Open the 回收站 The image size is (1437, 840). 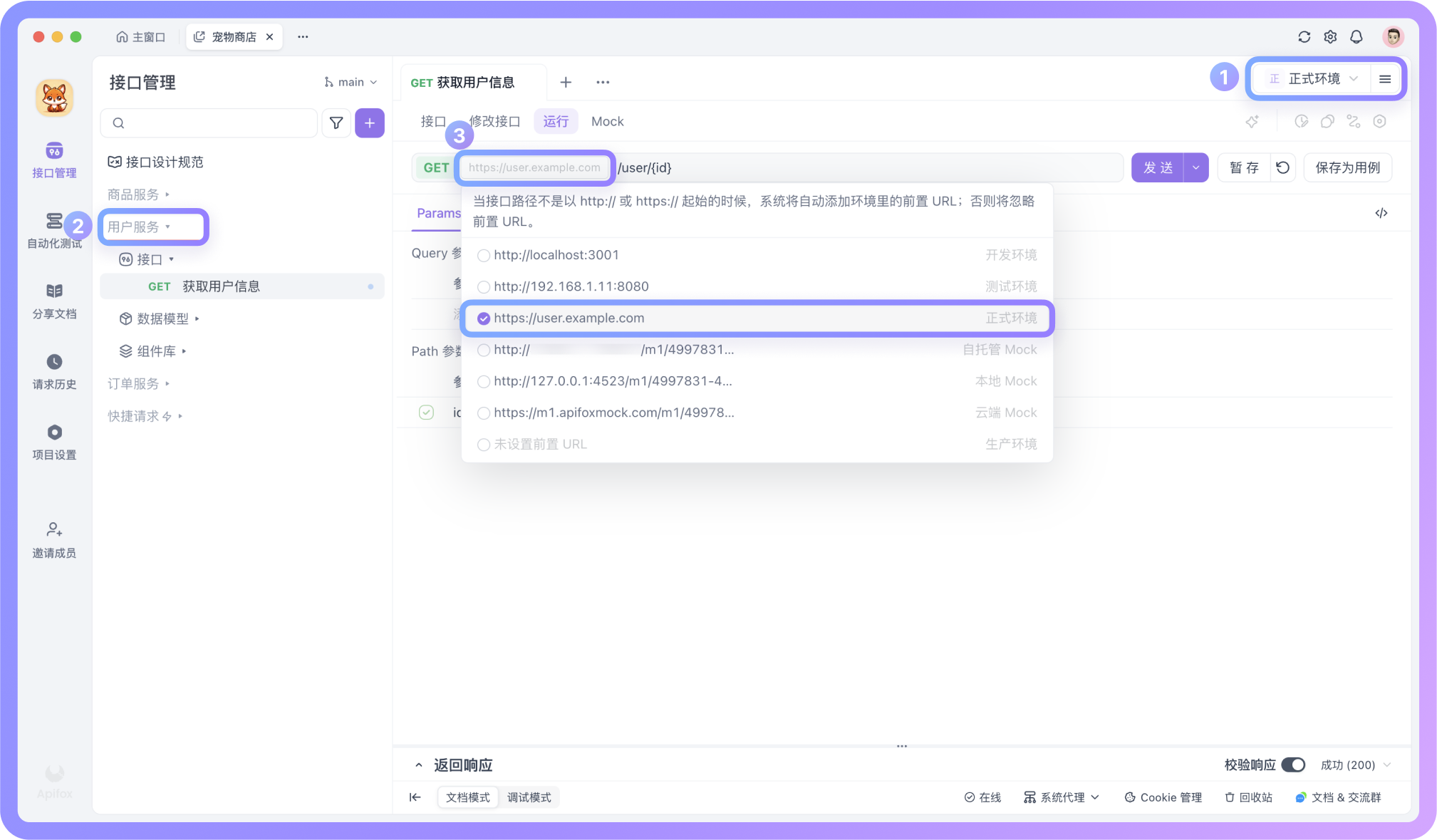point(1248,797)
